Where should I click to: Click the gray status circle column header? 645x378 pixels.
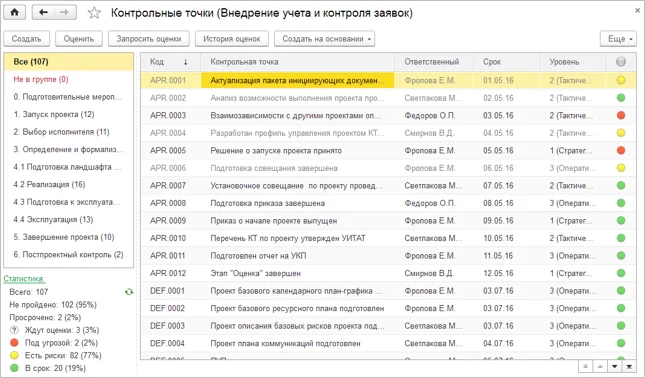[x=621, y=62]
